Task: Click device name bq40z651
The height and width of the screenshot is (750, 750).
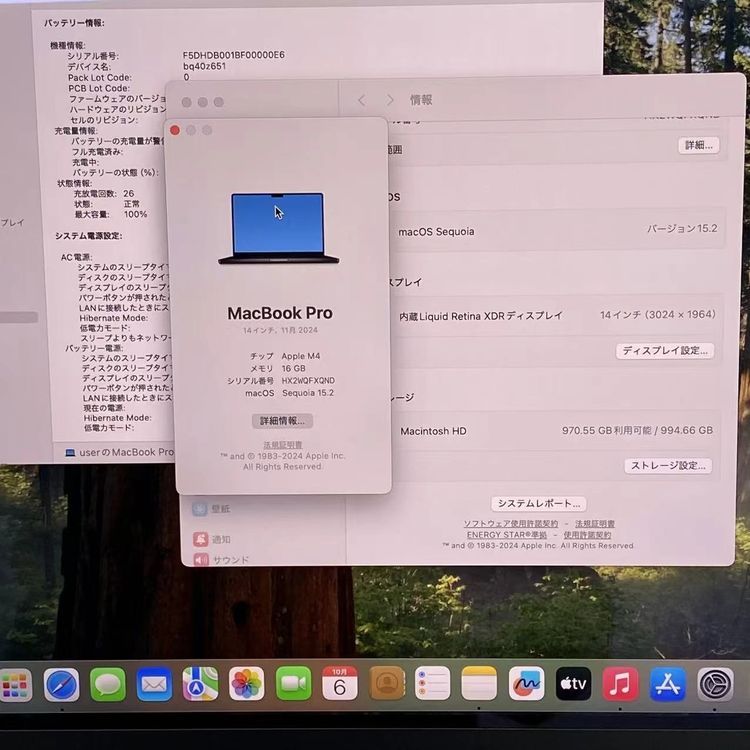Action: click(x=204, y=66)
